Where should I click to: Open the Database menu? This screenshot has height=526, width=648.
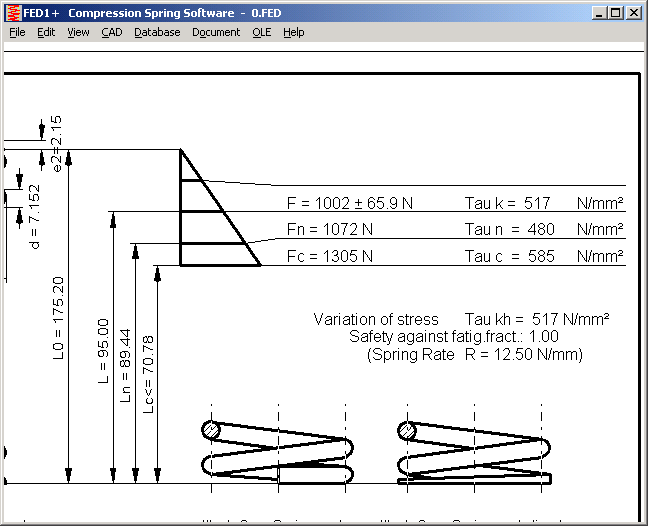pos(157,32)
